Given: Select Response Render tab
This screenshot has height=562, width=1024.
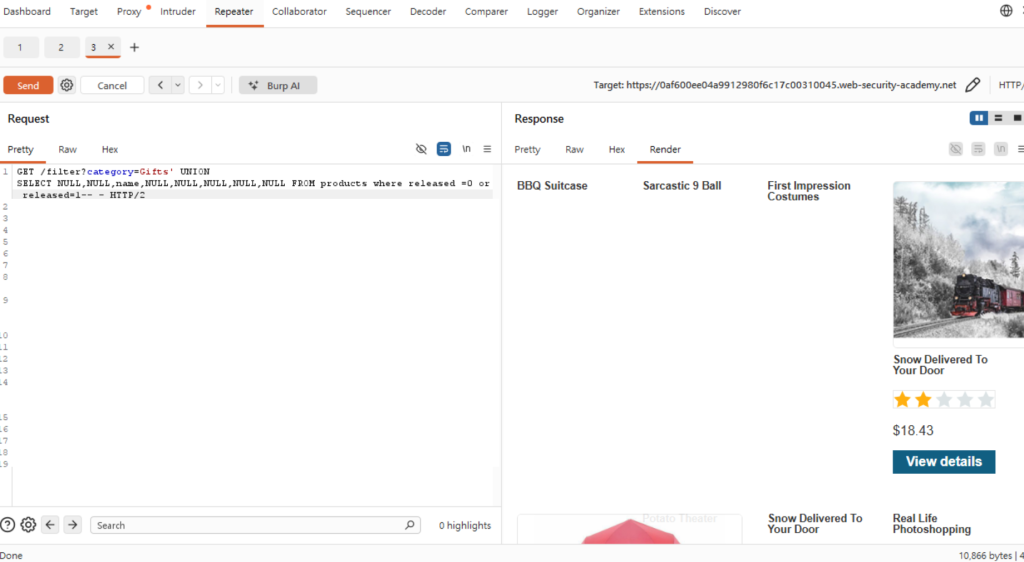Looking at the screenshot, I should (x=665, y=149).
